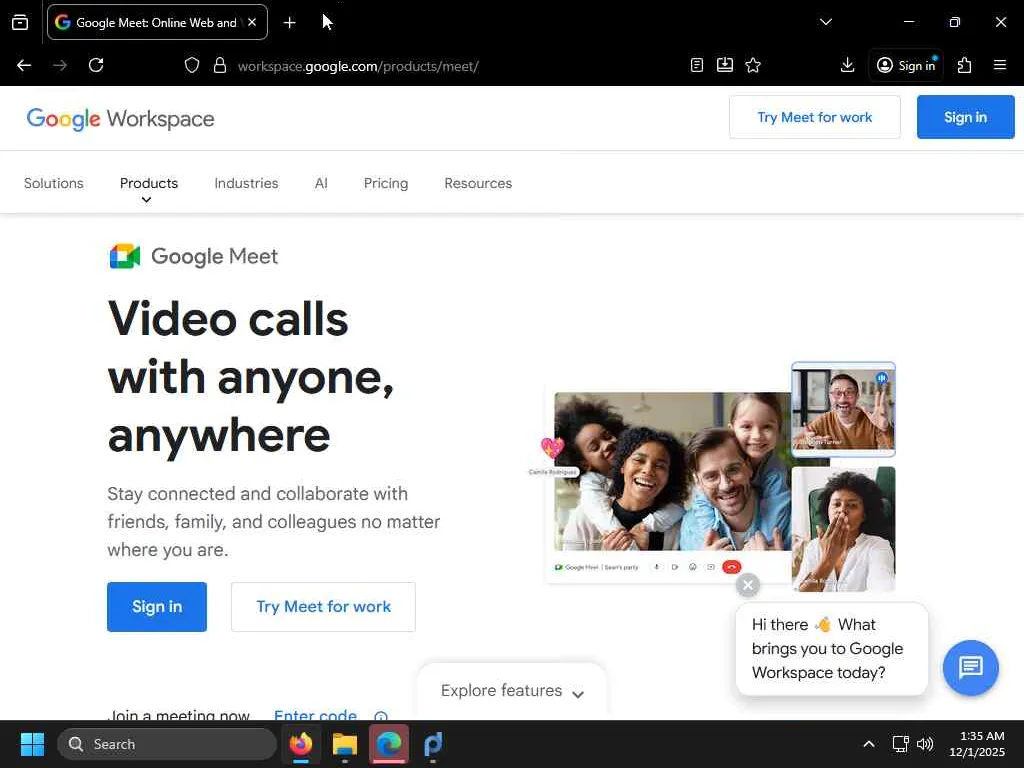The image size is (1024, 768).
Task: Open the Solutions menu
Action: (x=54, y=184)
